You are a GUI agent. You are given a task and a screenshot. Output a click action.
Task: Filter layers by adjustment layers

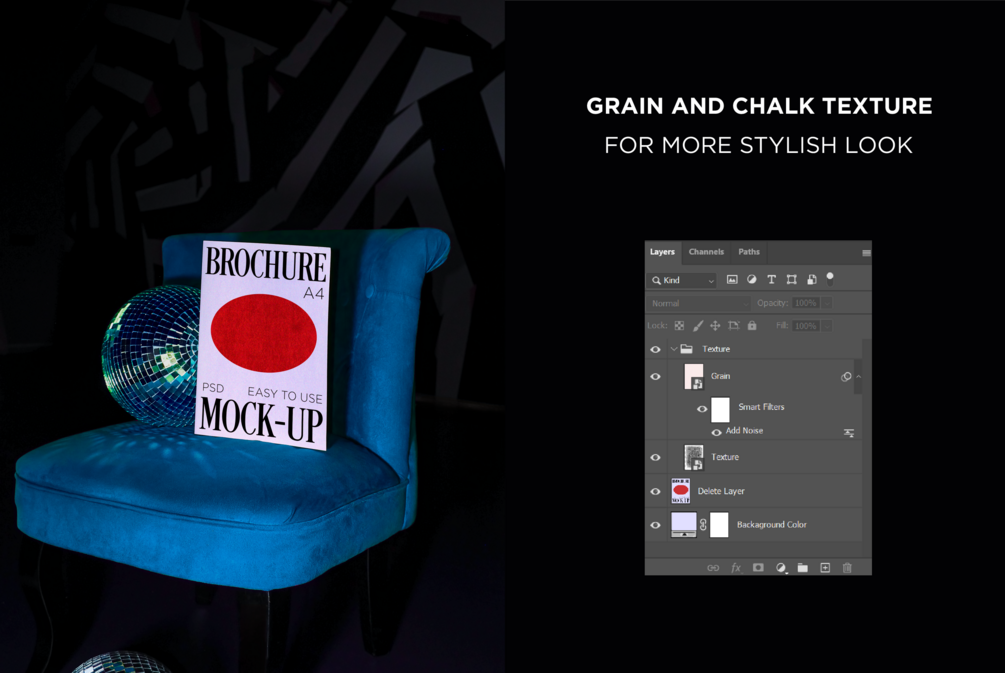click(x=752, y=279)
